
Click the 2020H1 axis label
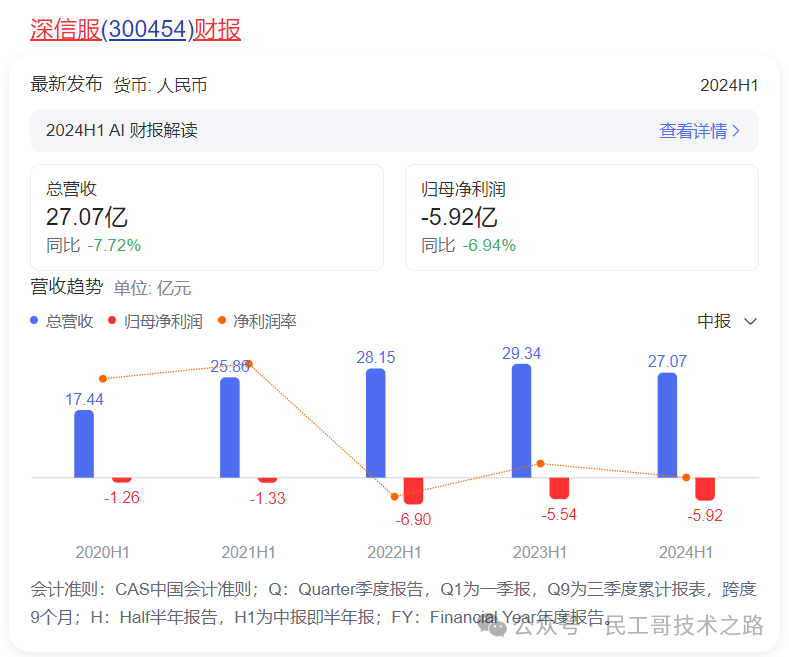click(103, 552)
